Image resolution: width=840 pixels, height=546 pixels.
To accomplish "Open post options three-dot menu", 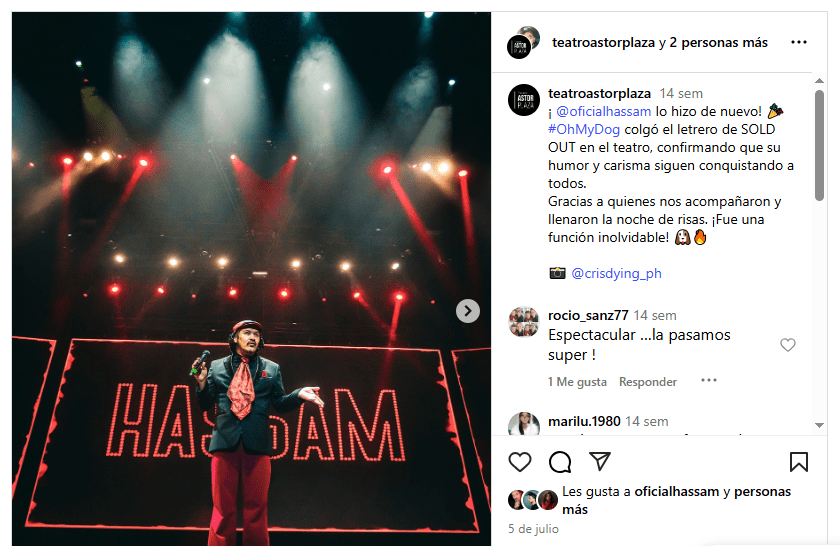I will 799,42.
